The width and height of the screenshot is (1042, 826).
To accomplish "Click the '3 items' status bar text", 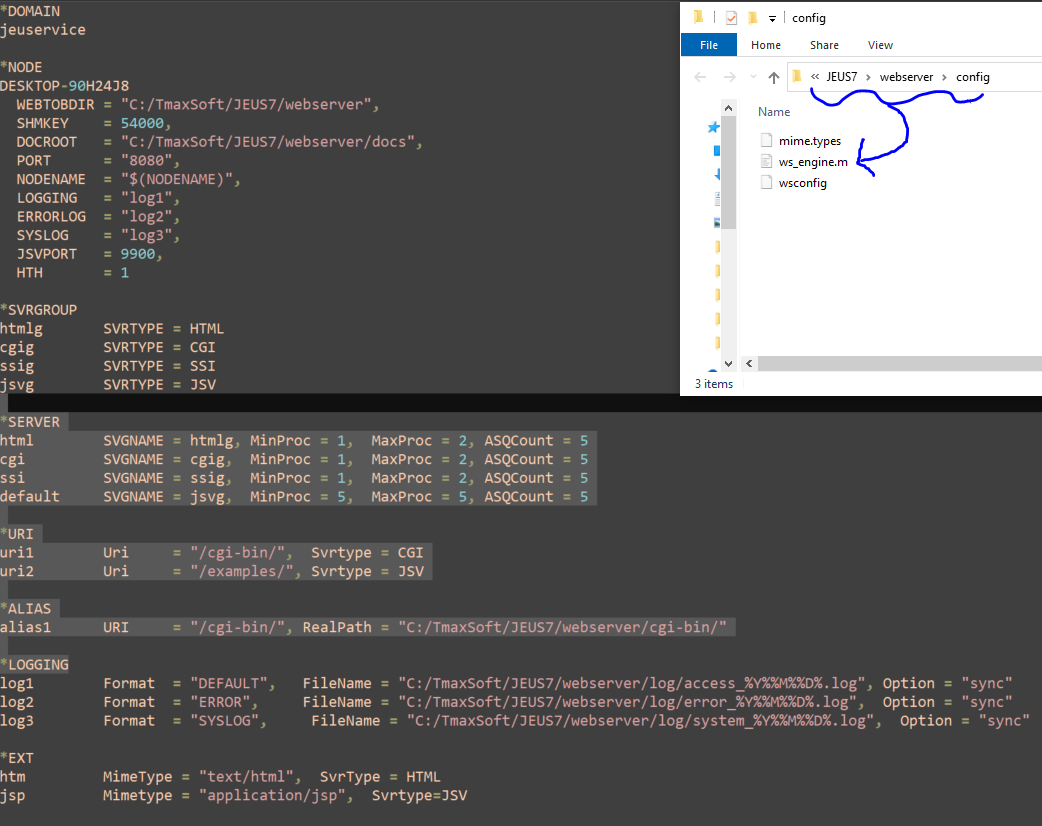I will coord(714,383).
